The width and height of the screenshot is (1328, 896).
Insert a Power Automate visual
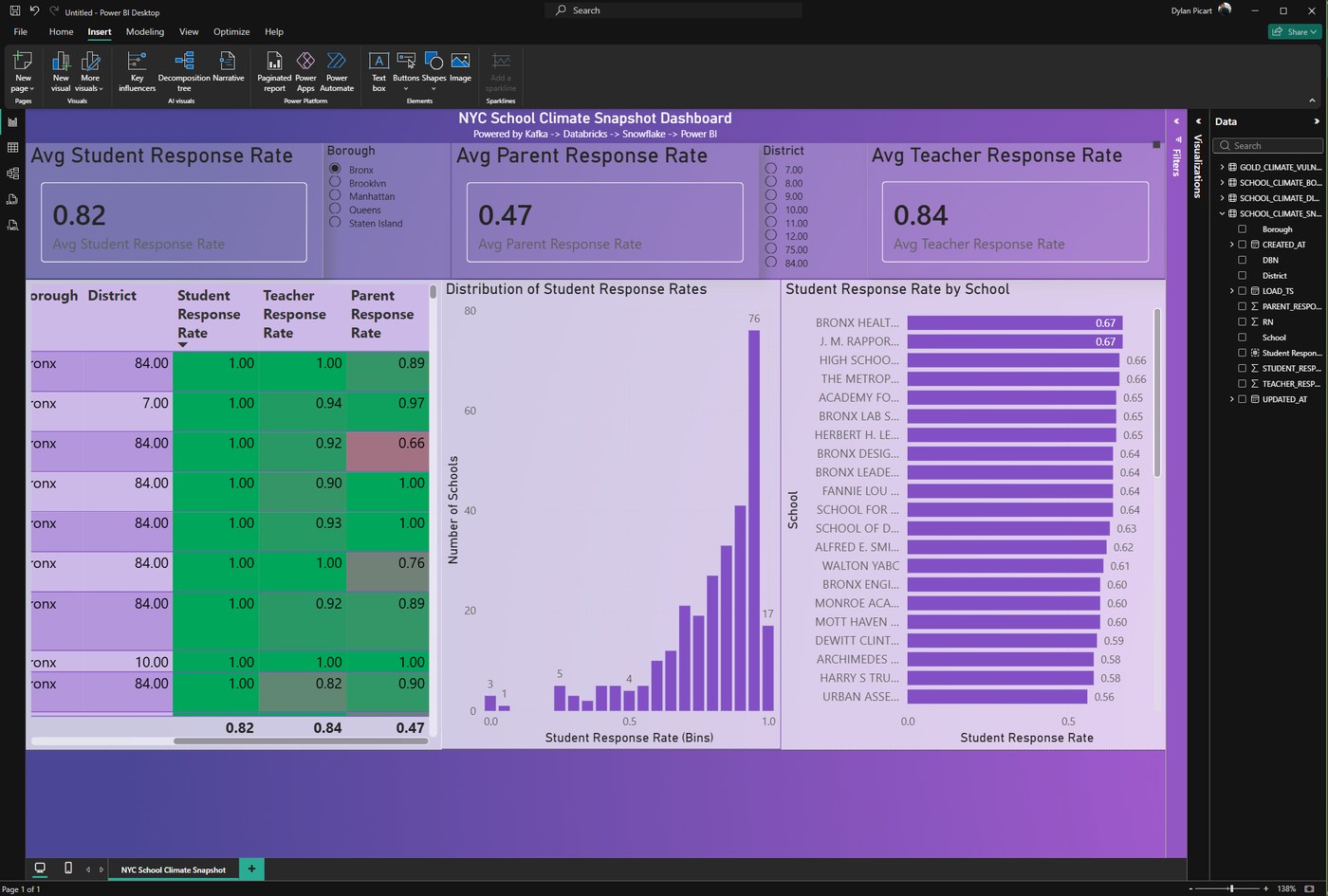tap(337, 72)
